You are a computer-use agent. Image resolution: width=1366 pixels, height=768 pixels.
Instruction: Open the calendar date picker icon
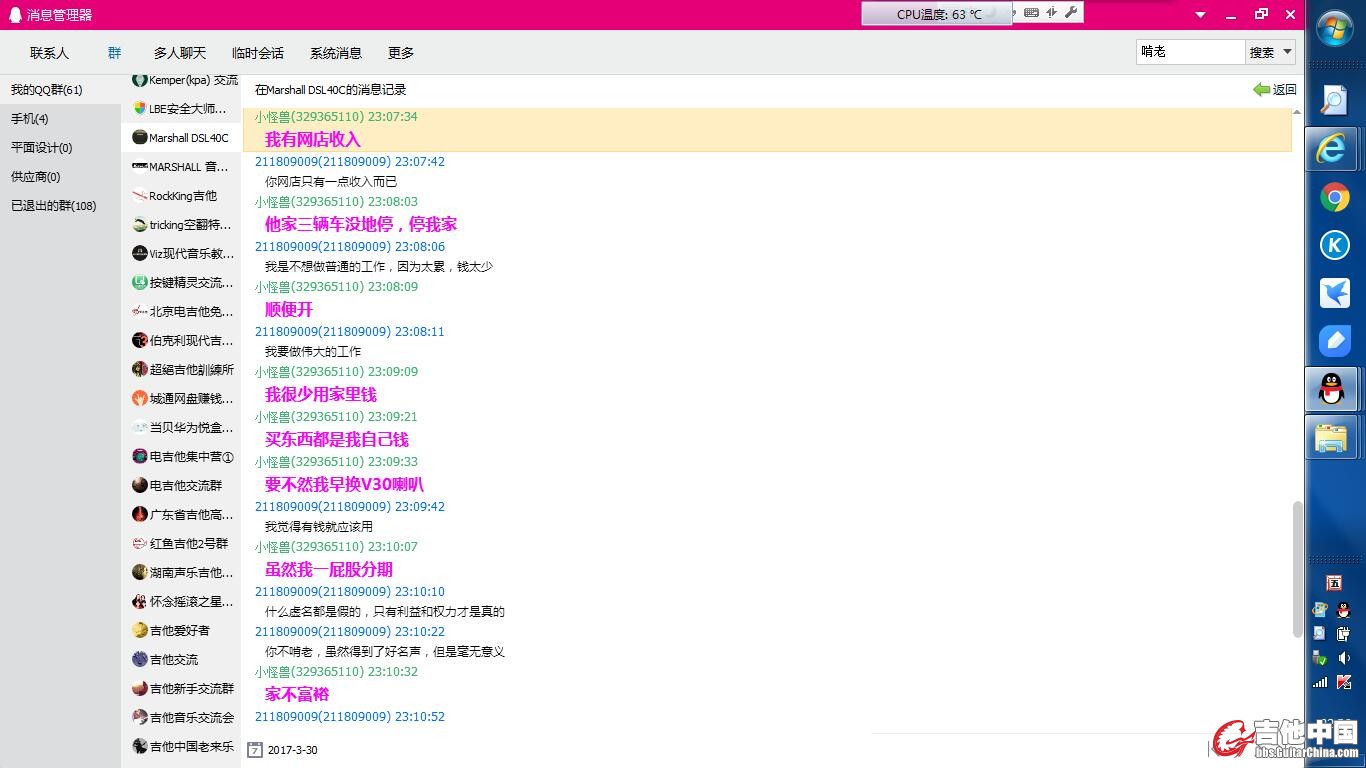click(x=255, y=749)
